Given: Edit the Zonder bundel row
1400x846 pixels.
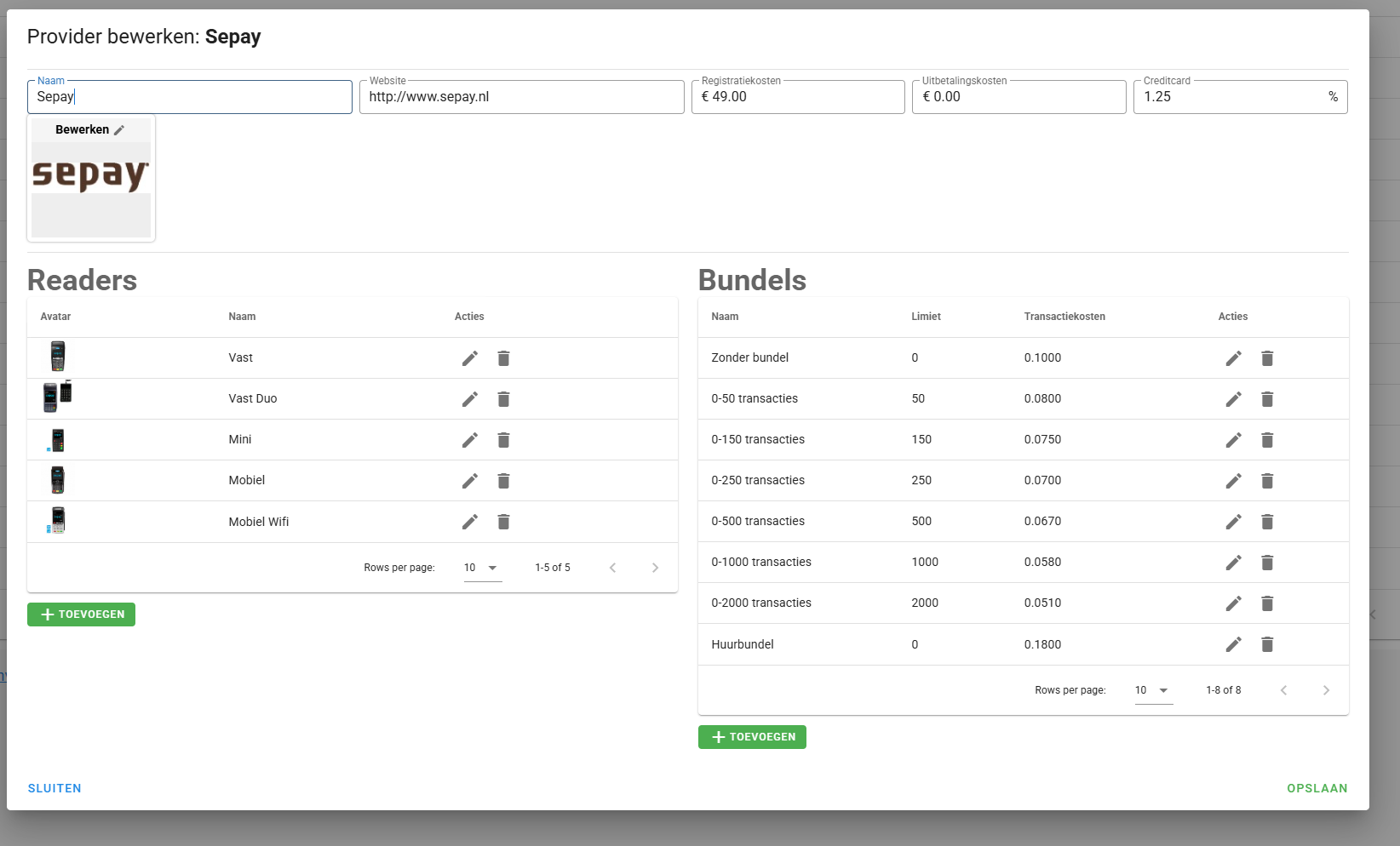Looking at the screenshot, I should pyautogui.click(x=1234, y=358).
